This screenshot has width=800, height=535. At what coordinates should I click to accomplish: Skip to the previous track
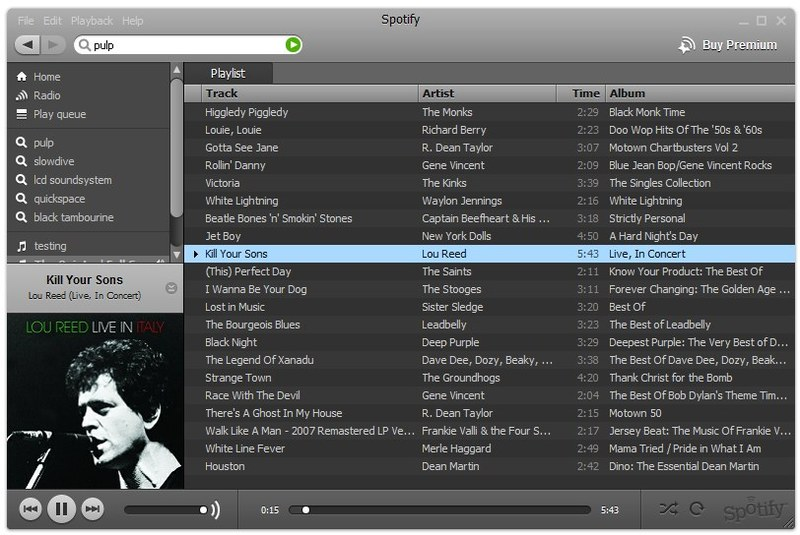[x=31, y=509]
